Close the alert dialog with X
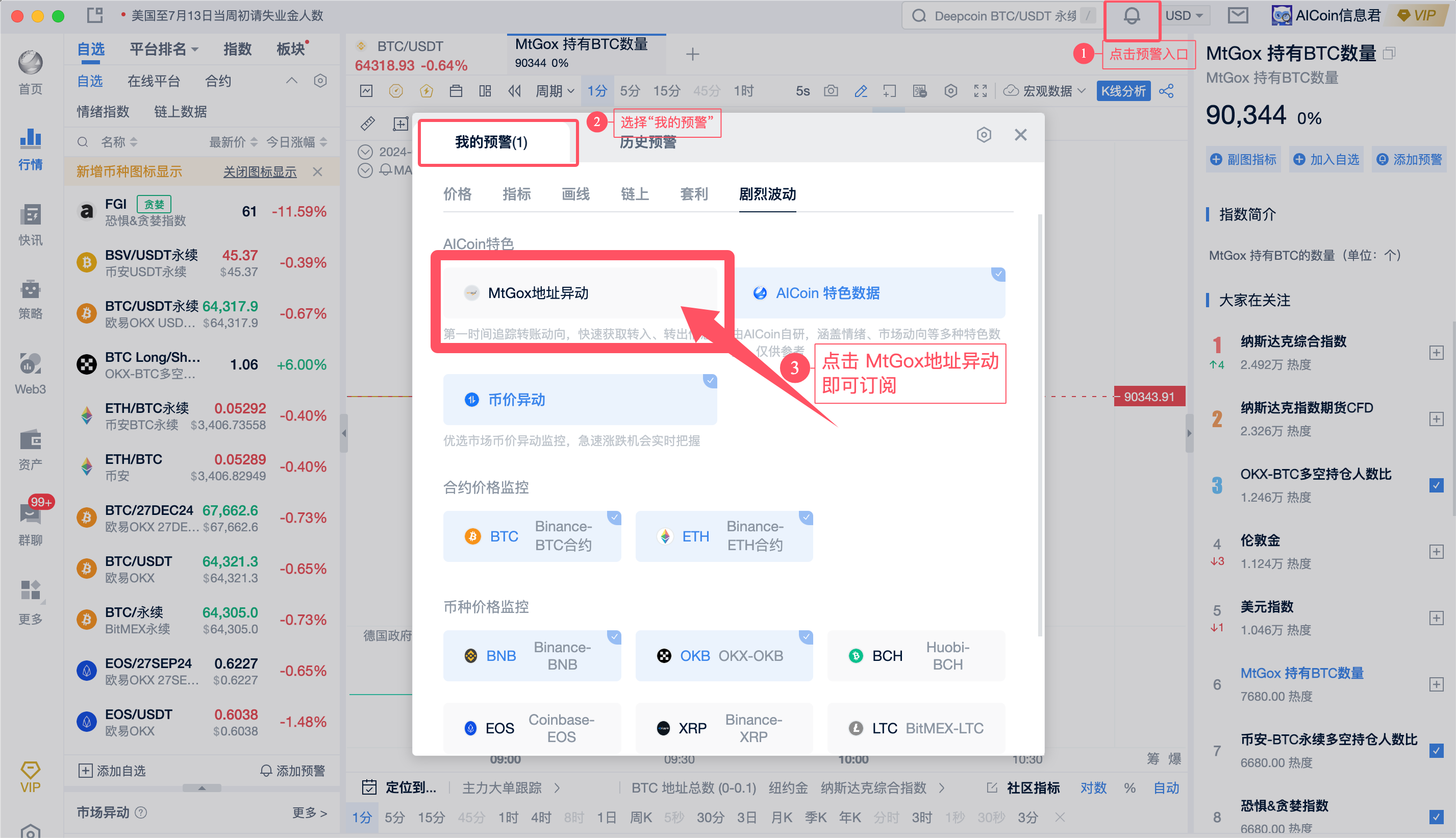This screenshot has height=838, width=1456. point(1020,135)
